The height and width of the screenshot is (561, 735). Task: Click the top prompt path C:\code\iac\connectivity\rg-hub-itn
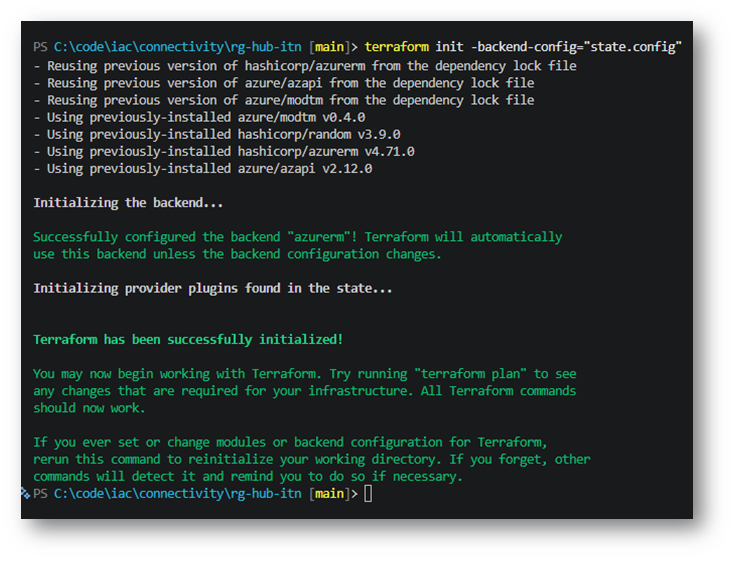pos(178,47)
